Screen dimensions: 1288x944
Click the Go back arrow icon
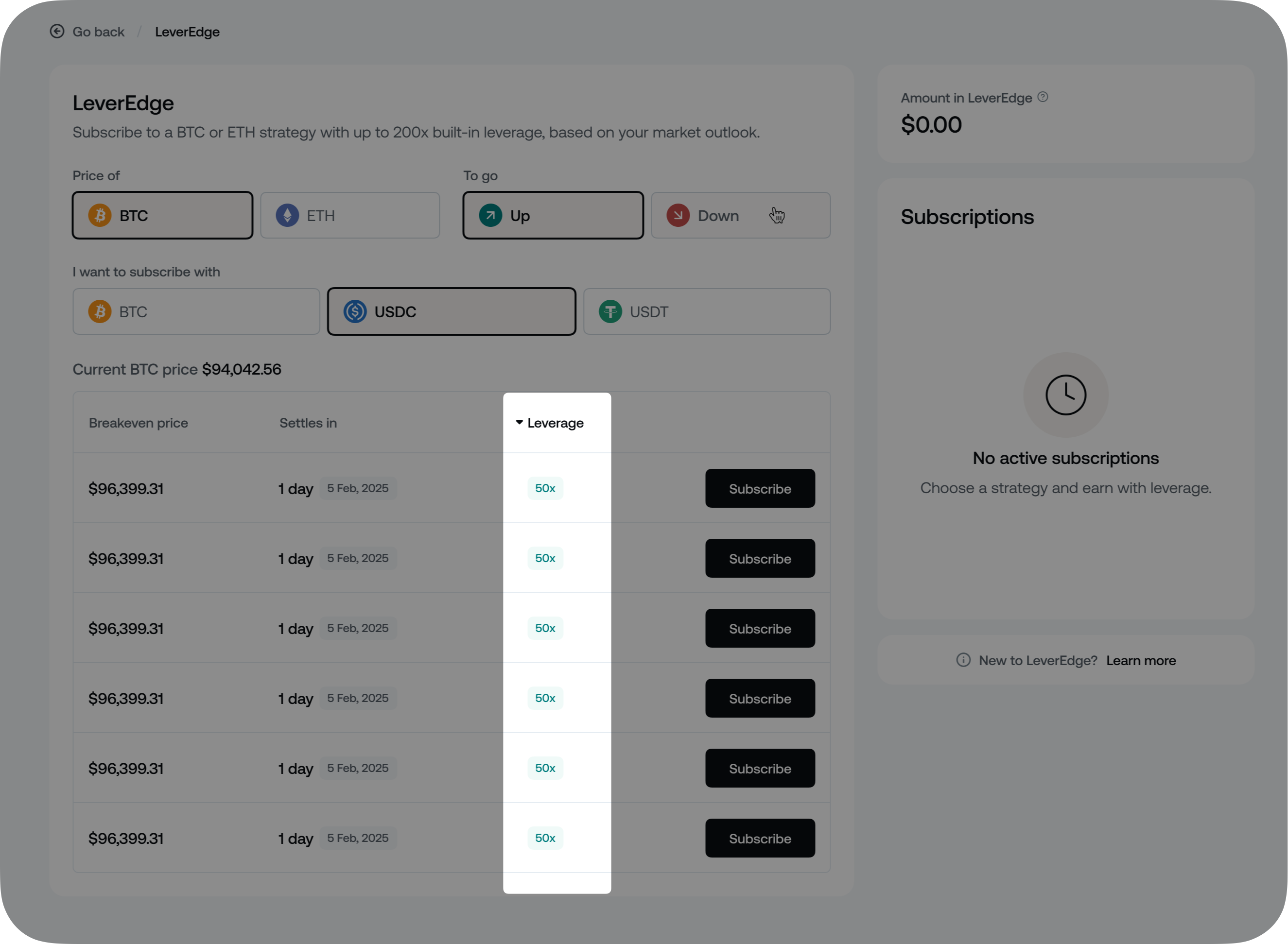tap(56, 32)
